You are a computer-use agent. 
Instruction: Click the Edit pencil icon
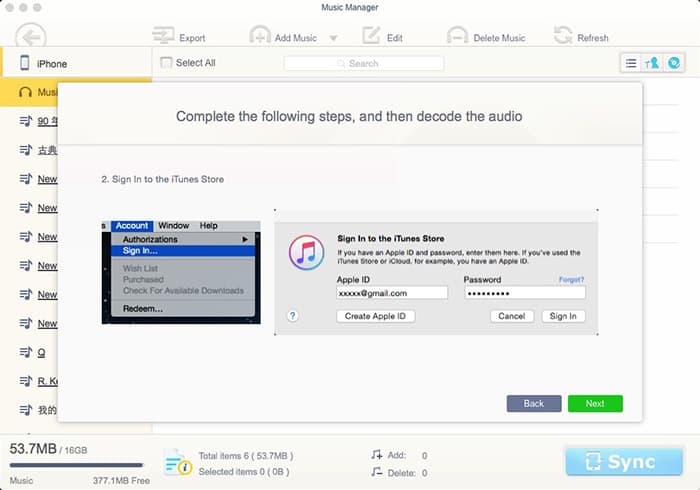tap(371, 36)
